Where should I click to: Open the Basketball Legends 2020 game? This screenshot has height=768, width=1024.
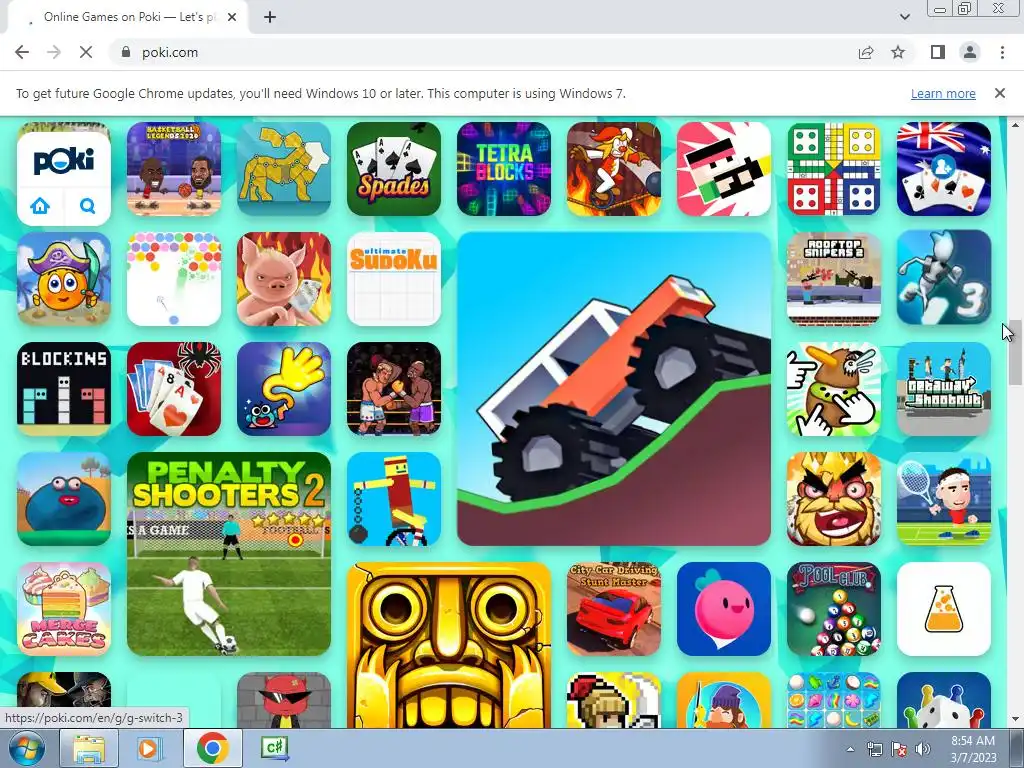point(174,168)
